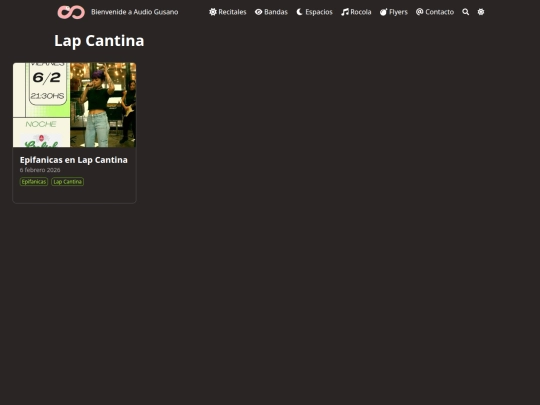540x405 pixels.
Task: Select the Epifanicas tag badge
Action: (x=34, y=181)
